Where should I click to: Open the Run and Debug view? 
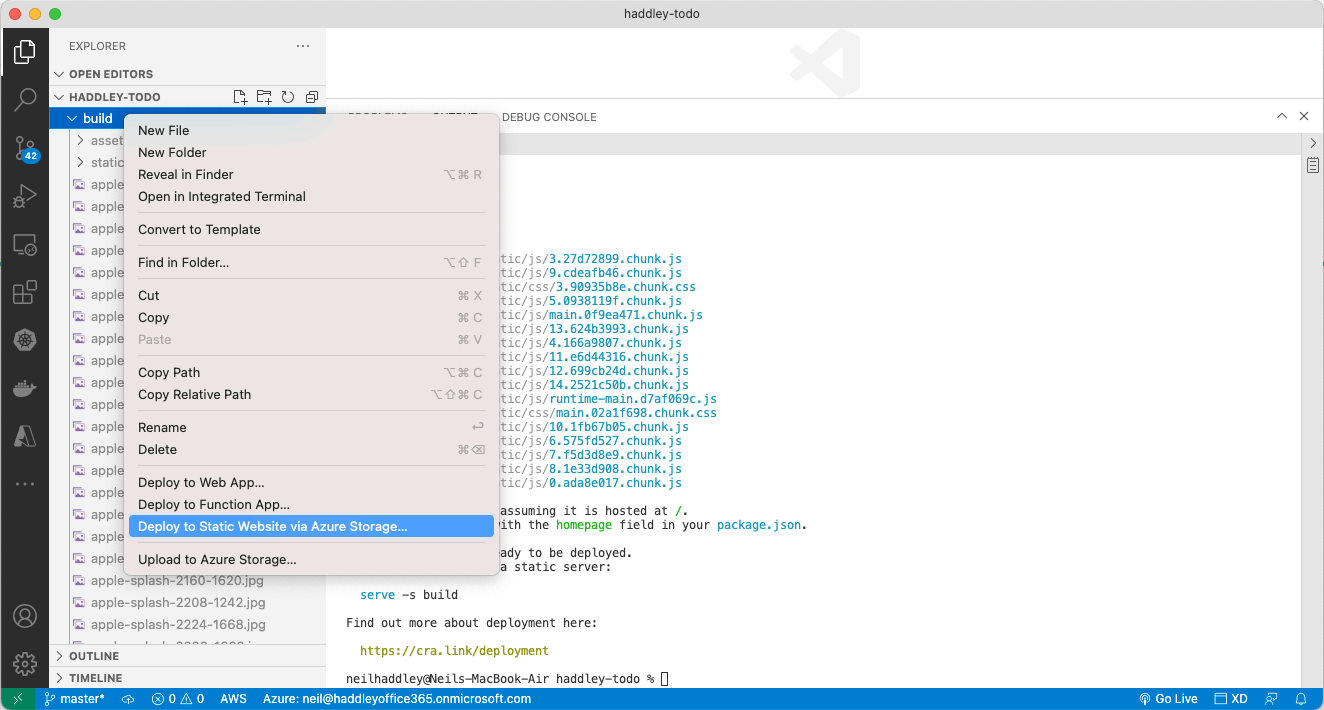point(25,197)
